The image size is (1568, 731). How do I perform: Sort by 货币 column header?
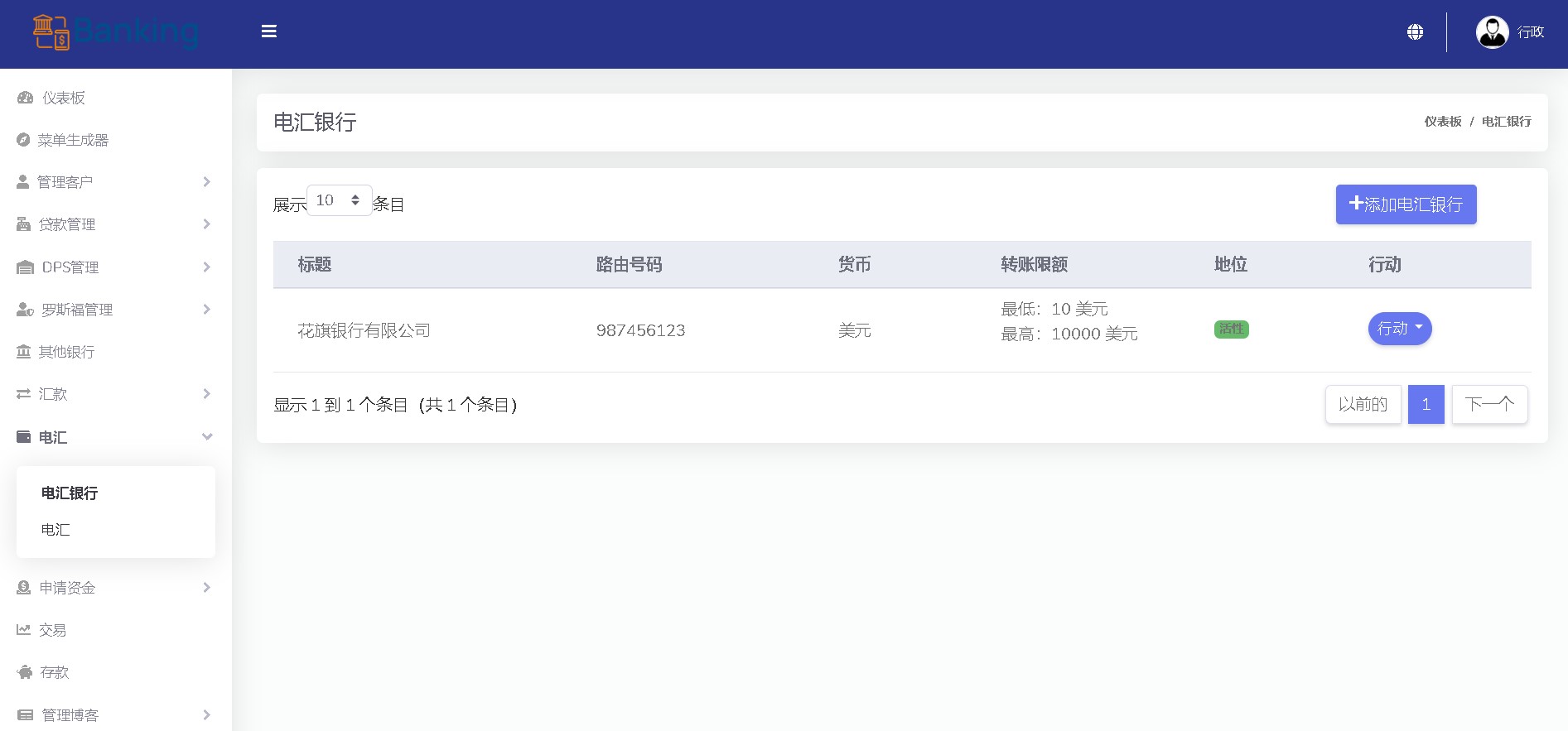tap(855, 265)
